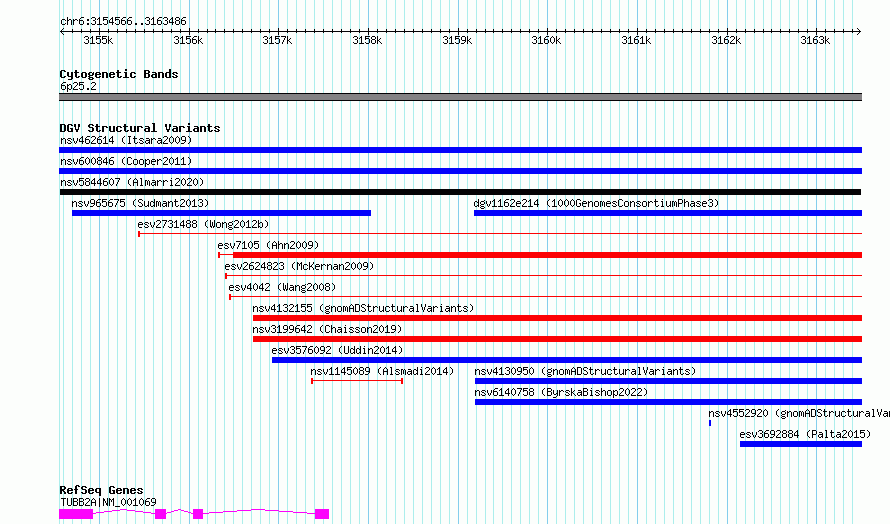The width and height of the screenshot is (890, 524).
Task: Open the nsv5844607 (Almarri2020) label
Action: point(132,182)
